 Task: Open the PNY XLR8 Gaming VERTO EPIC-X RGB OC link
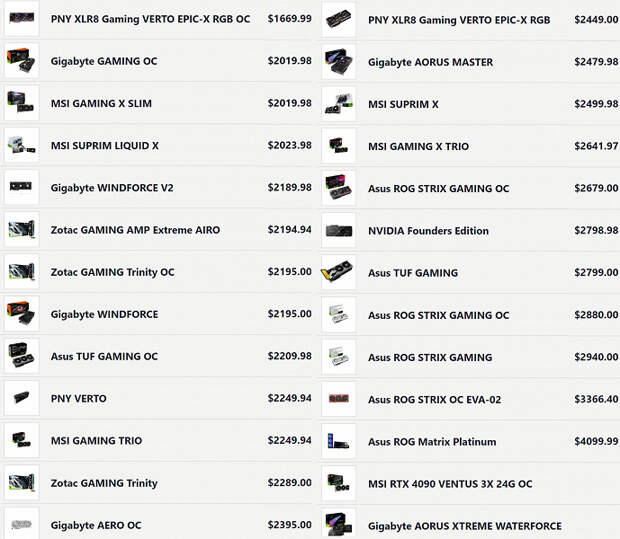(x=150, y=19)
